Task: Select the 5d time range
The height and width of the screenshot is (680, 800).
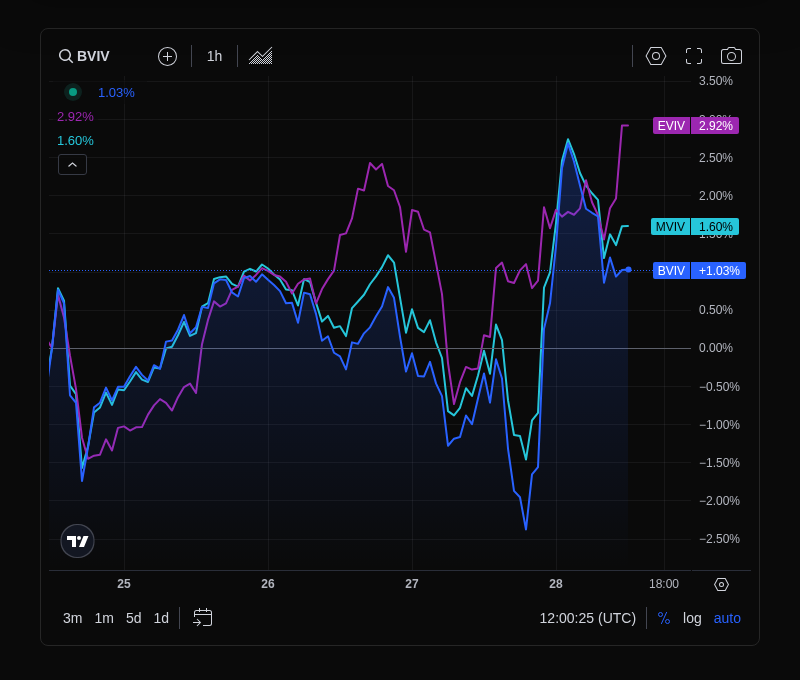Action: [x=134, y=618]
